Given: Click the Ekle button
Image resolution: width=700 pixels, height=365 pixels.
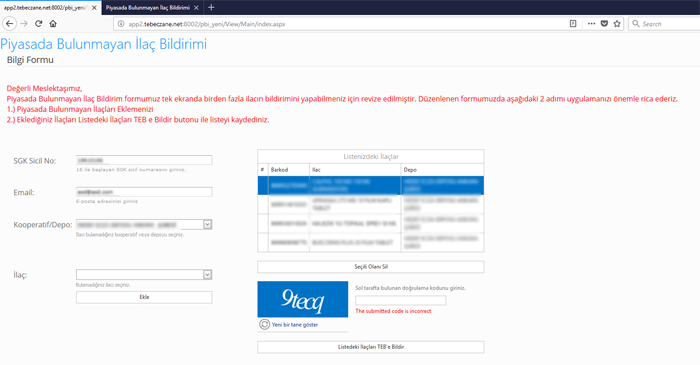Looking at the screenshot, I should (x=144, y=297).
